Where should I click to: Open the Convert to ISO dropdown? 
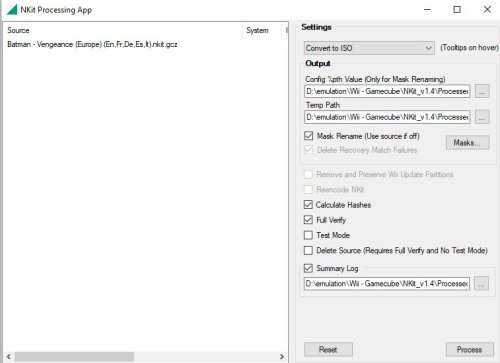[x=369, y=48]
